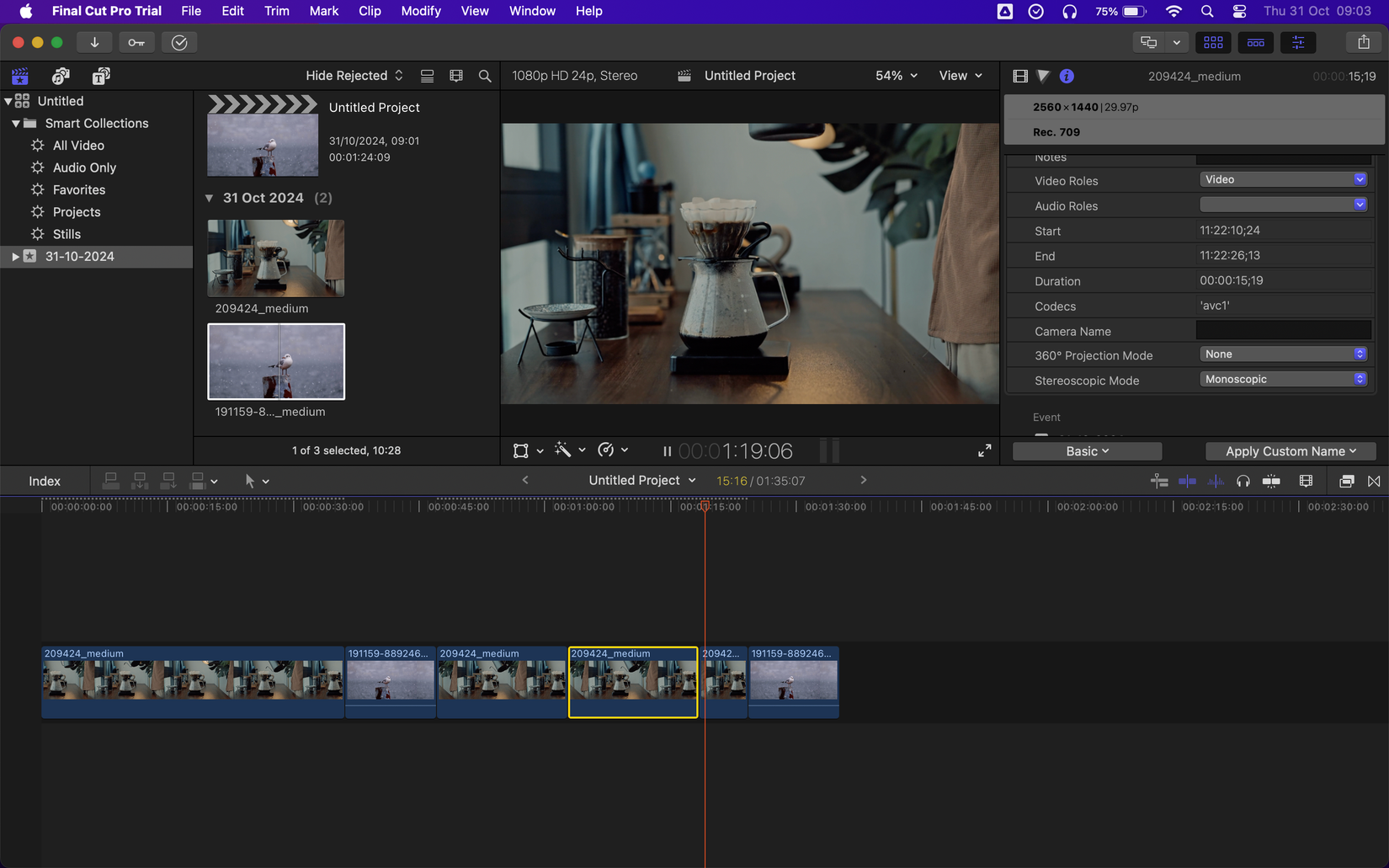The height and width of the screenshot is (868, 1389).
Task: Open the Basic metadata view button
Action: pyautogui.click(x=1087, y=451)
